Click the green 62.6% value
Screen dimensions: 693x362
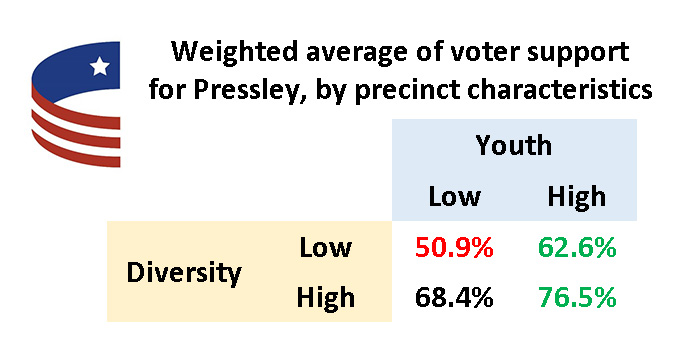pyautogui.click(x=577, y=248)
